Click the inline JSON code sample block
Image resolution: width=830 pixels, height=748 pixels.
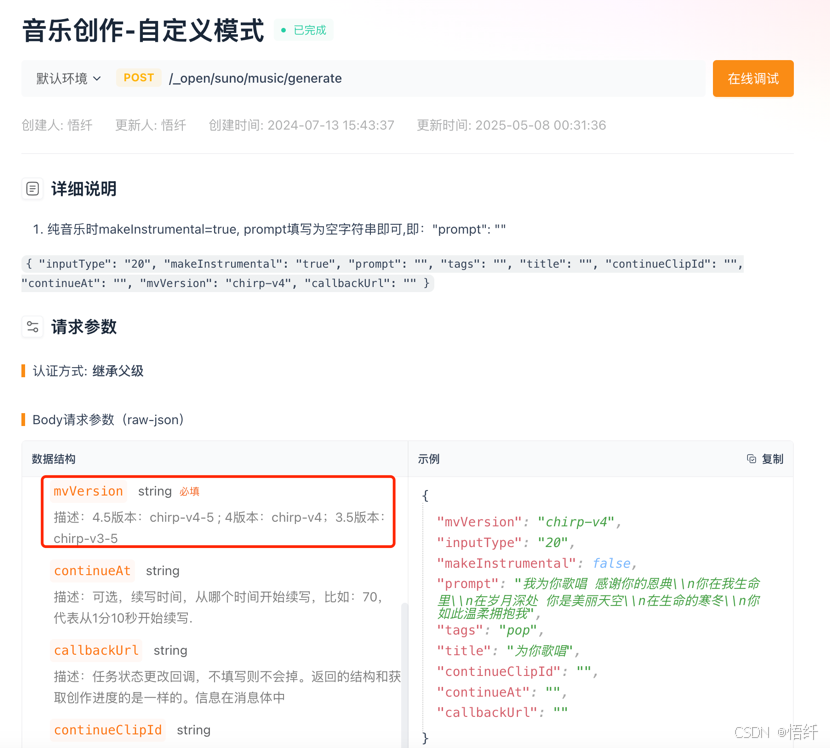click(x=382, y=273)
